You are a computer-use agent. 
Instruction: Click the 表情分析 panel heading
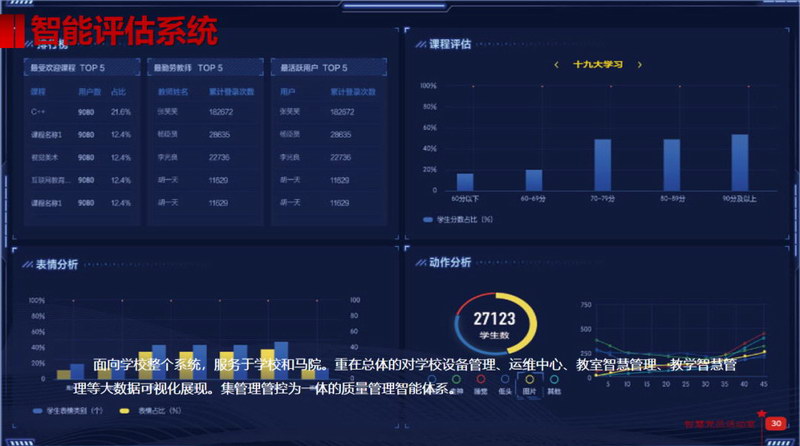click(x=56, y=265)
